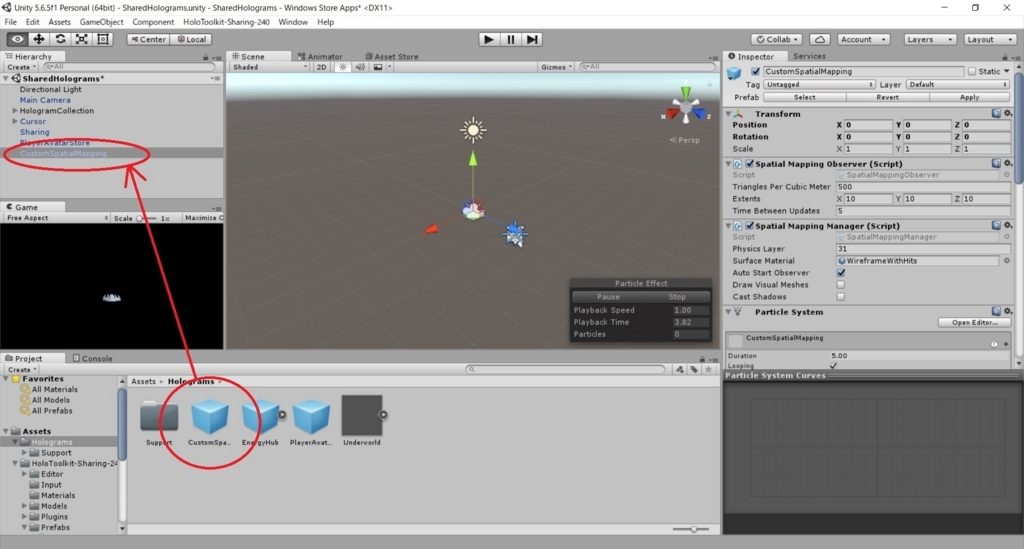The width and height of the screenshot is (1024, 549).
Task: Enable Cast Shadows checkbox
Action: (841, 296)
